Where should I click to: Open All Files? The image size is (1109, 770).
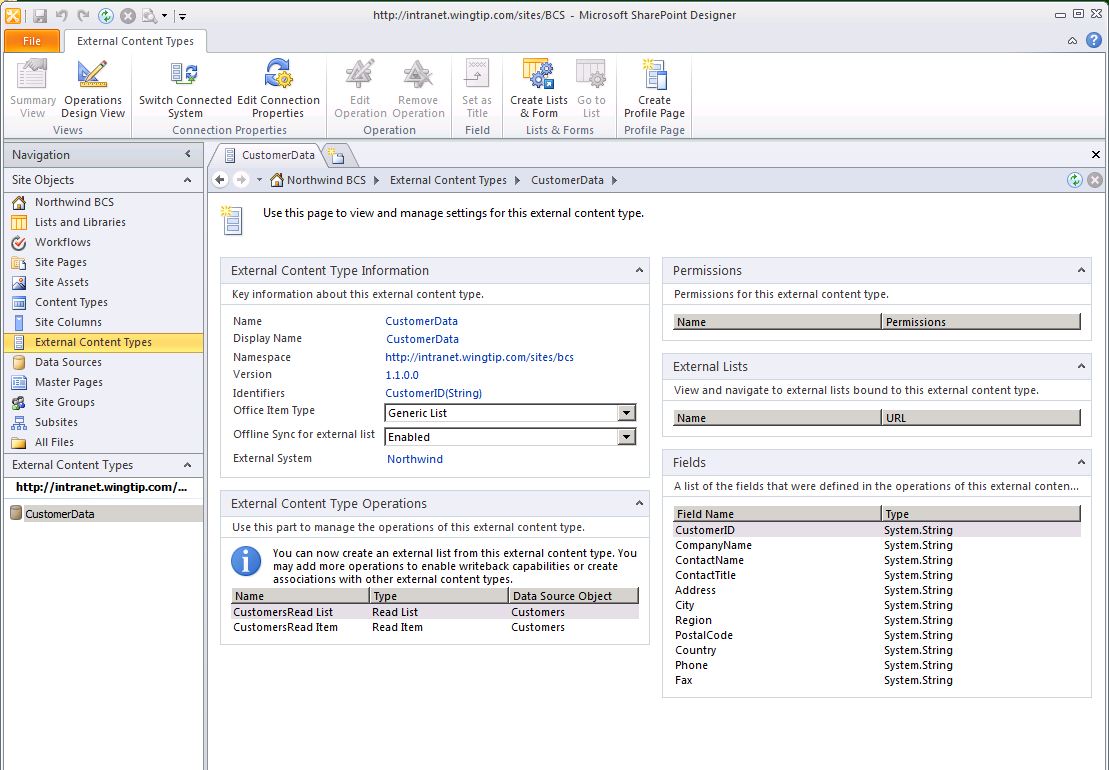click(x=103, y=442)
